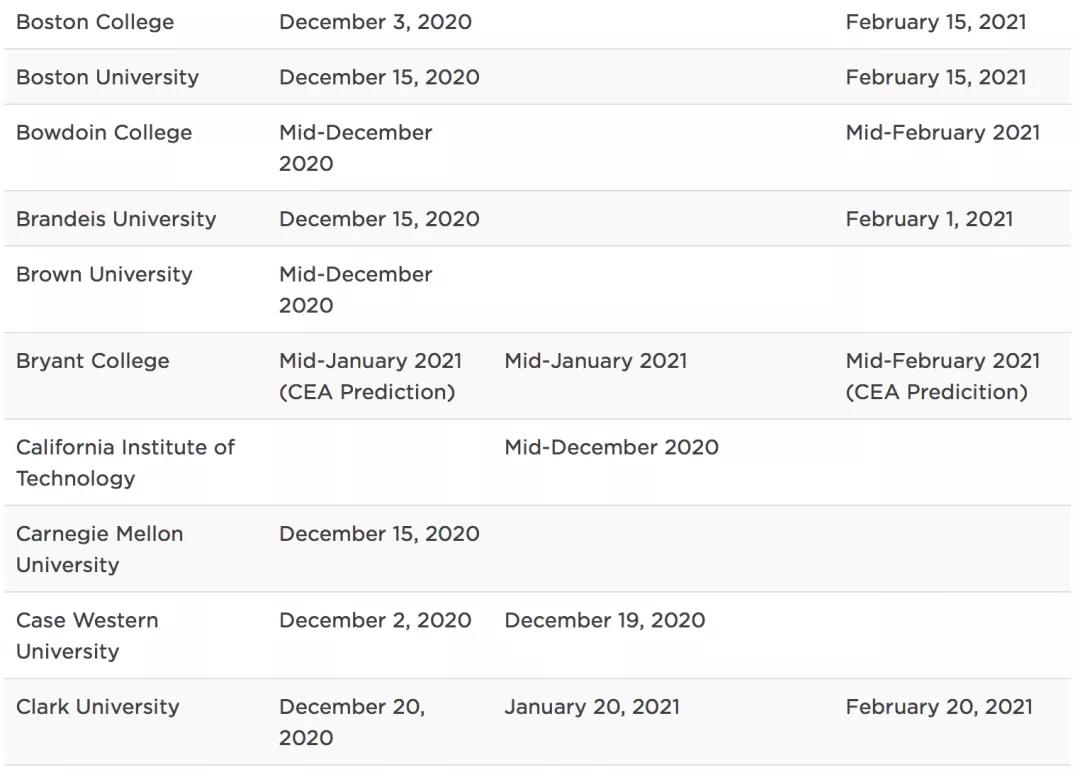Select the Boston University school name
This screenshot has width=1080, height=777.
click(x=107, y=77)
